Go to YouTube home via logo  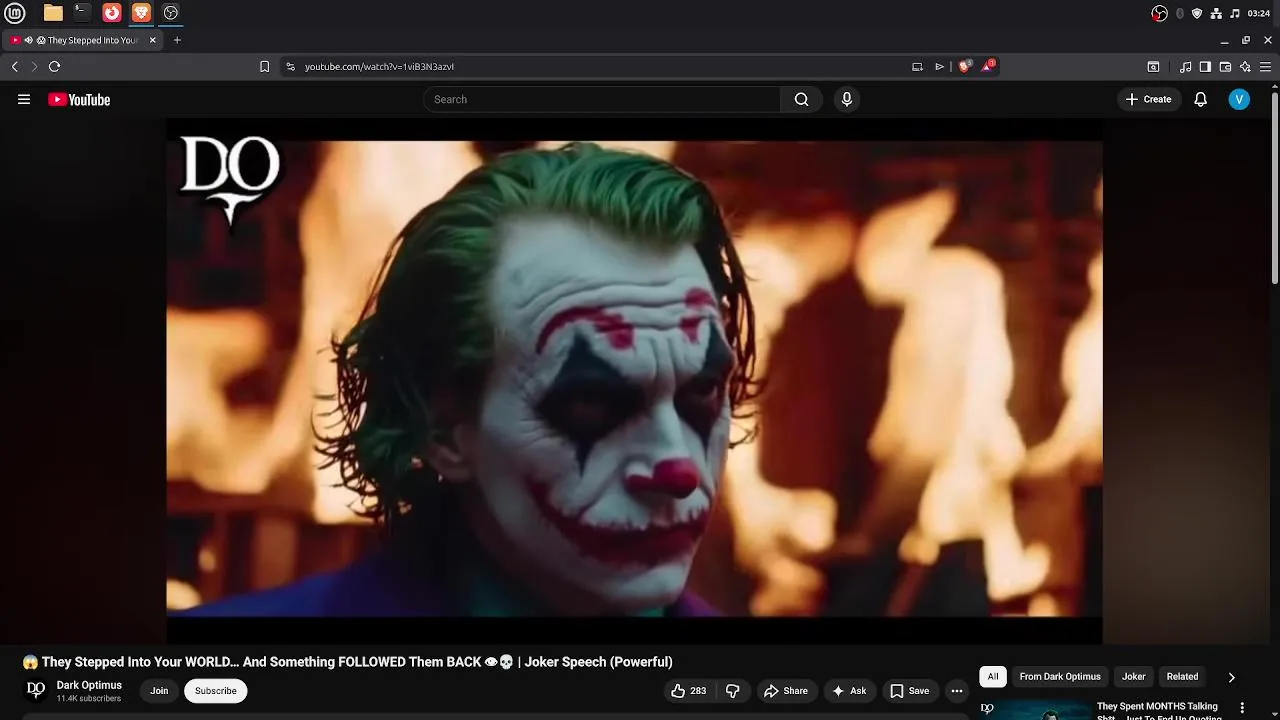point(79,99)
